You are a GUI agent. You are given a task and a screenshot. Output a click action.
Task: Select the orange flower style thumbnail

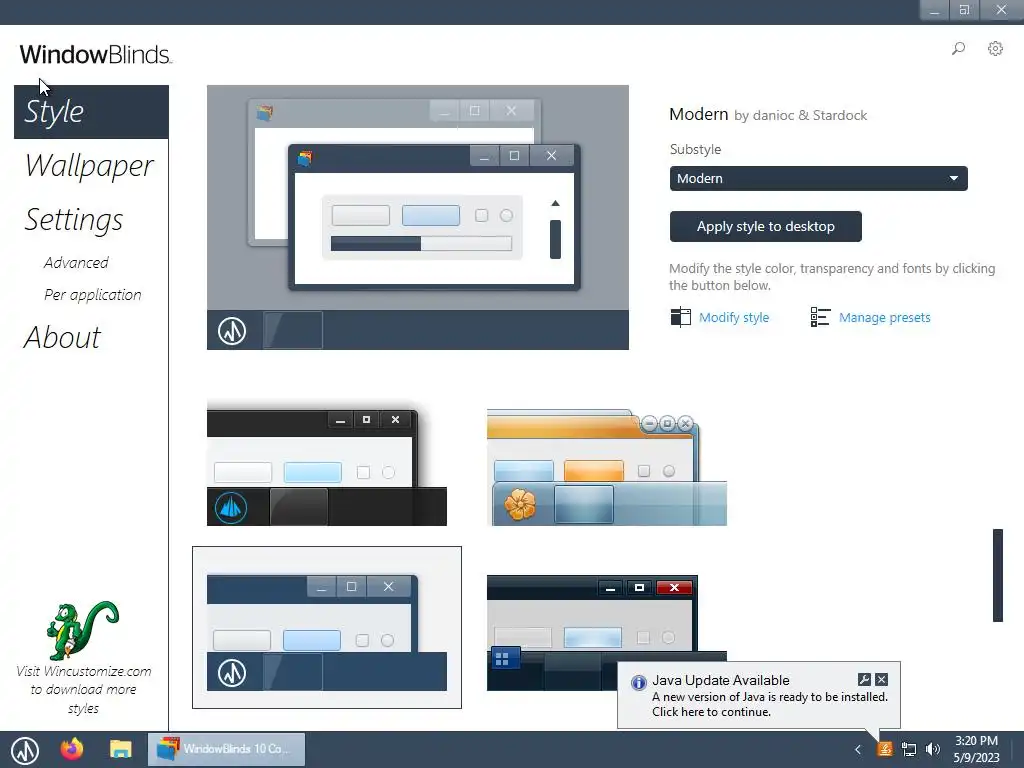607,467
